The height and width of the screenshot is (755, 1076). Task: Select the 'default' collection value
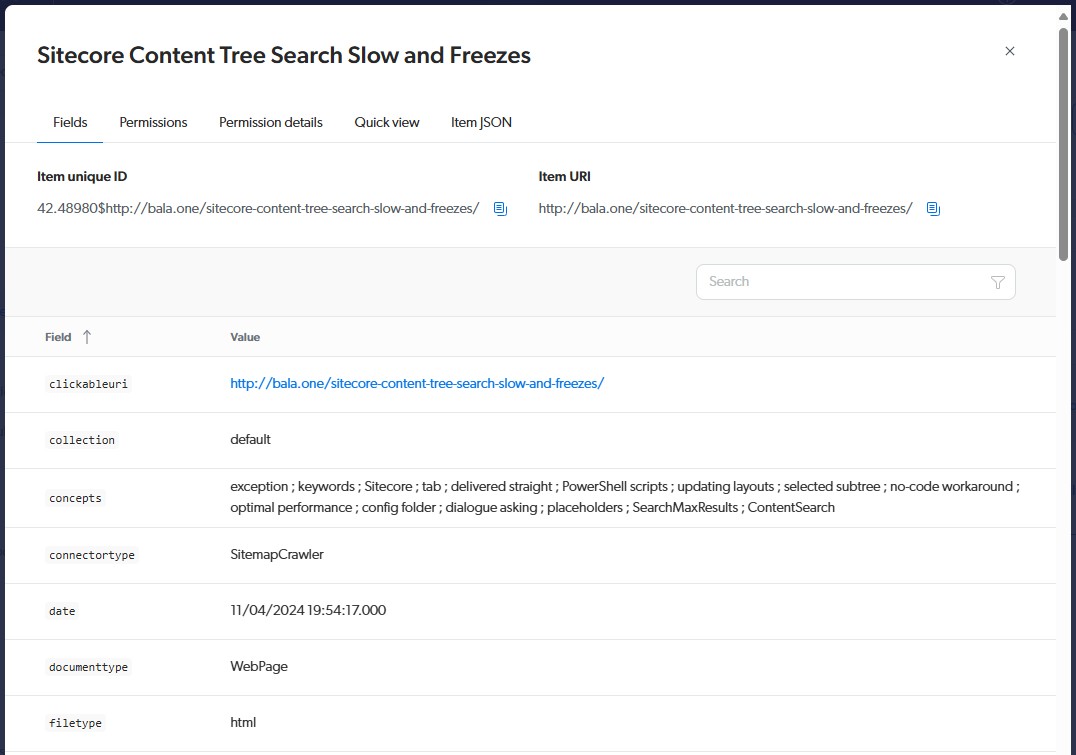click(250, 439)
